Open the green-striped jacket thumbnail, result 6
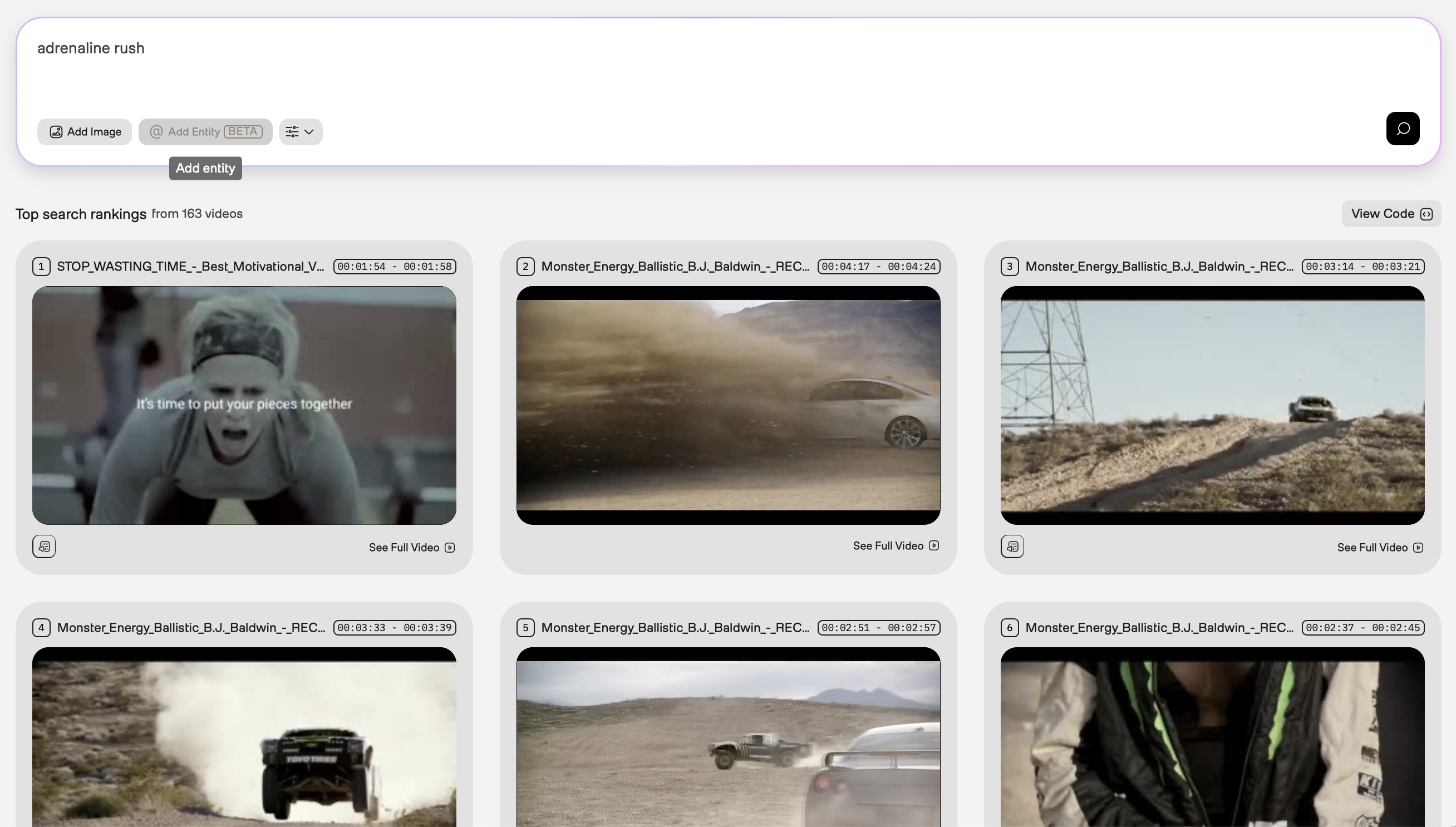Image resolution: width=1456 pixels, height=827 pixels. 1212,739
